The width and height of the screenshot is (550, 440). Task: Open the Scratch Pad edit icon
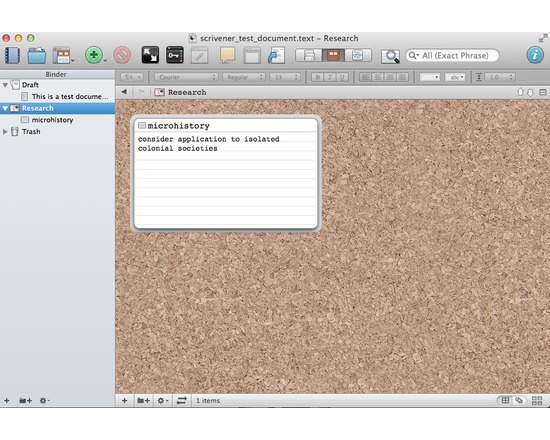(x=199, y=55)
